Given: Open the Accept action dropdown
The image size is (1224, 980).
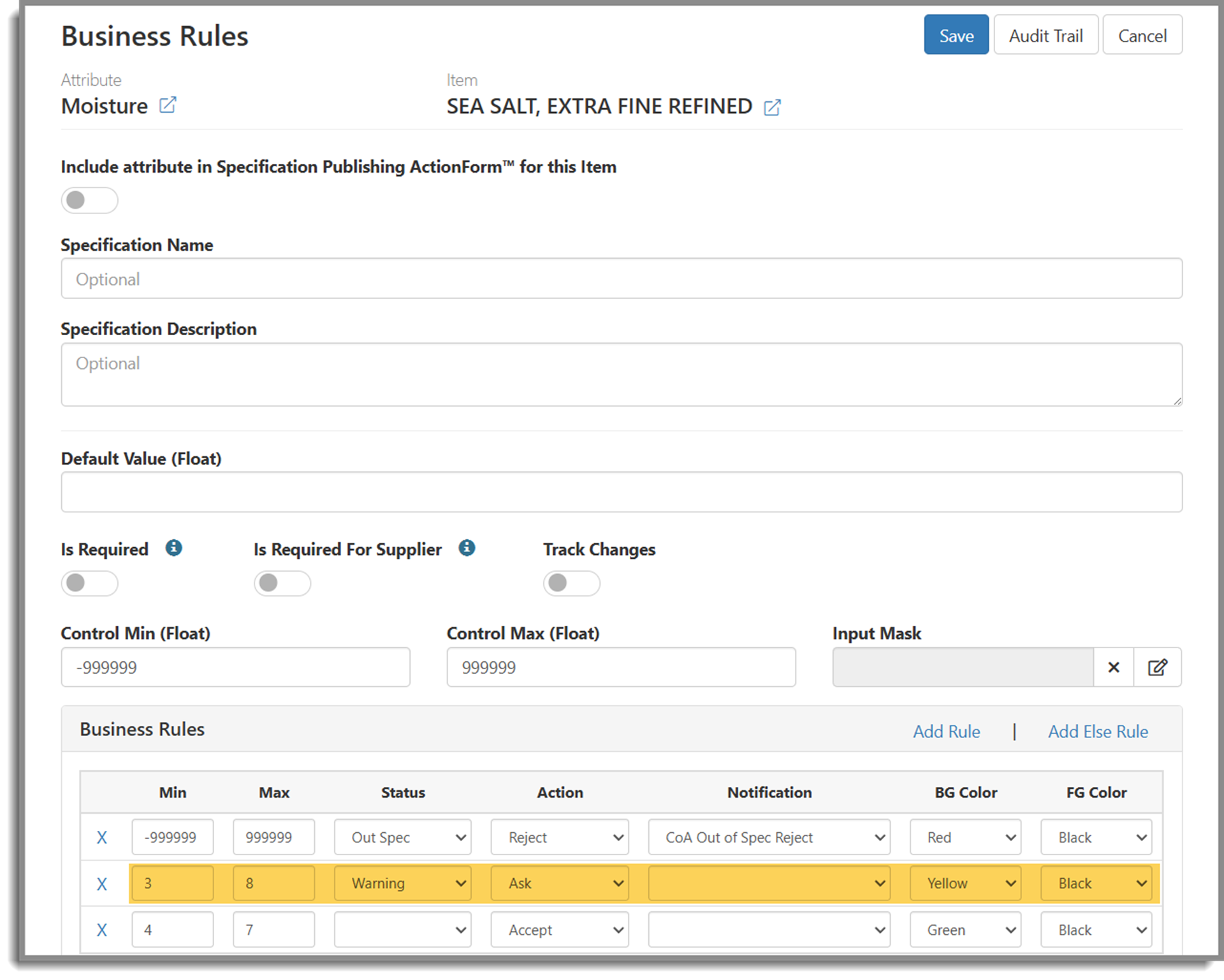Looking at the screenshot, I should click(x=560, y=930).
